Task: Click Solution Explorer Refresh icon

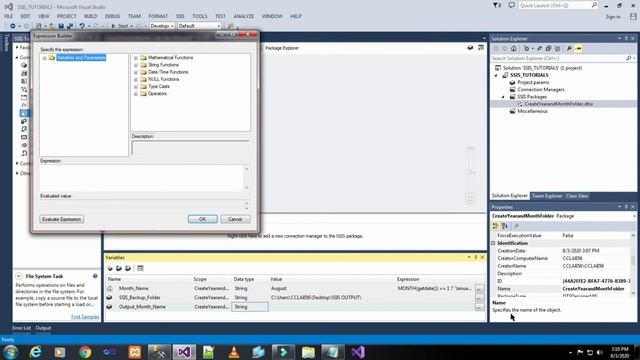Action: 539,49
